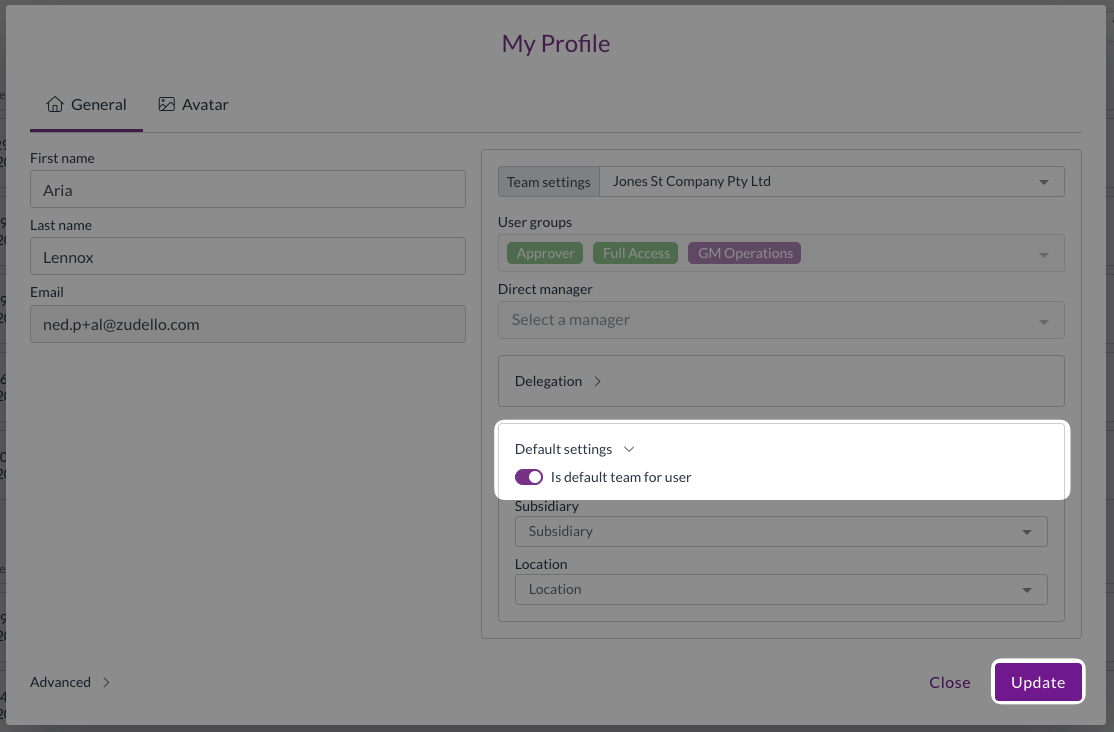Image resolution: width=1114 pixels, height=732 pixels.
Task: Click the Close link
Action: point(949,682)
